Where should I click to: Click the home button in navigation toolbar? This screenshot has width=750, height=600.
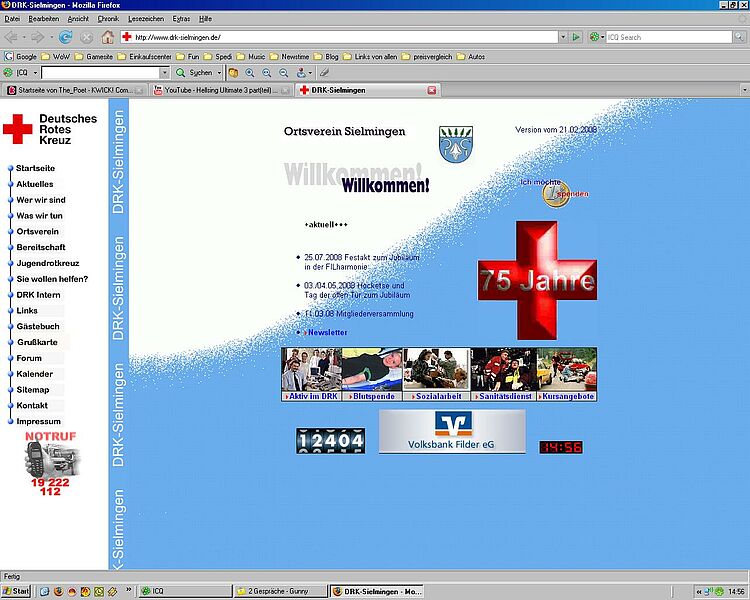107,37
